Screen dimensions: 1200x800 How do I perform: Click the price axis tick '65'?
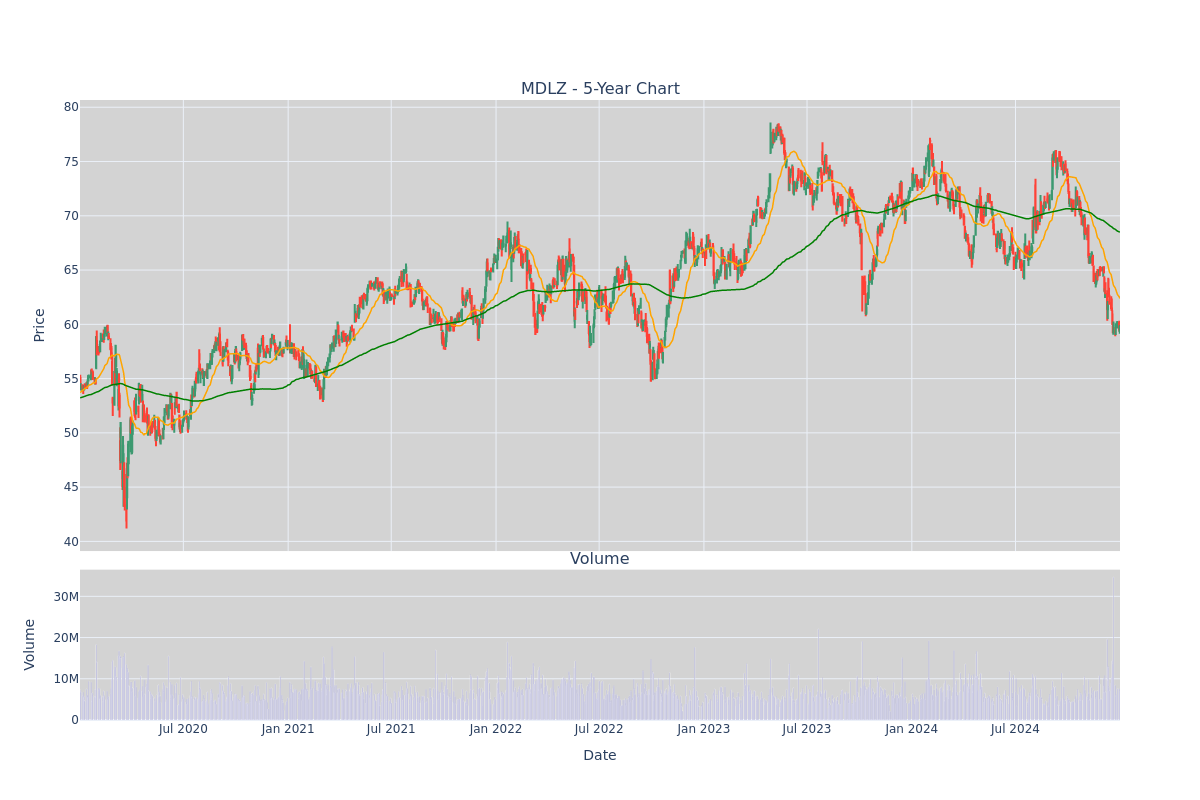point(71,270)
